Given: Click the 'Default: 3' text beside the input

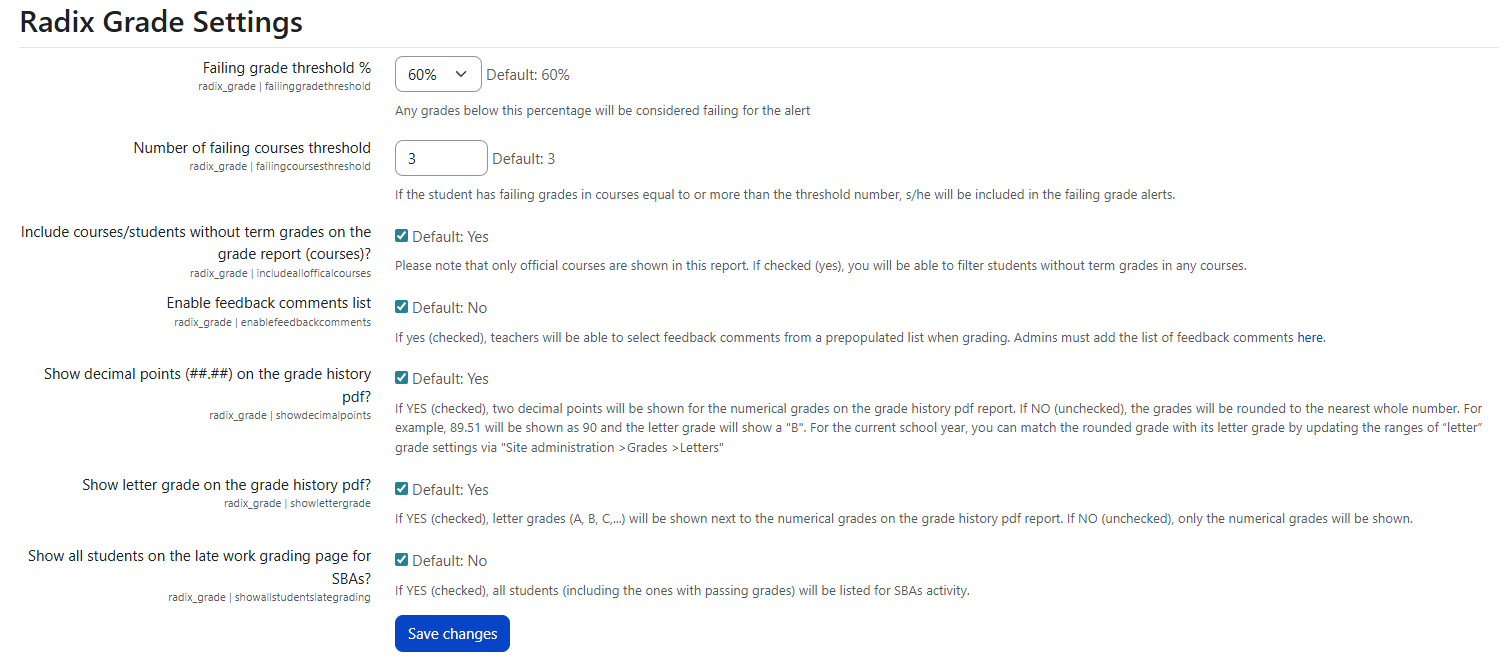Looking at the screenshot, I should (523, 159).
